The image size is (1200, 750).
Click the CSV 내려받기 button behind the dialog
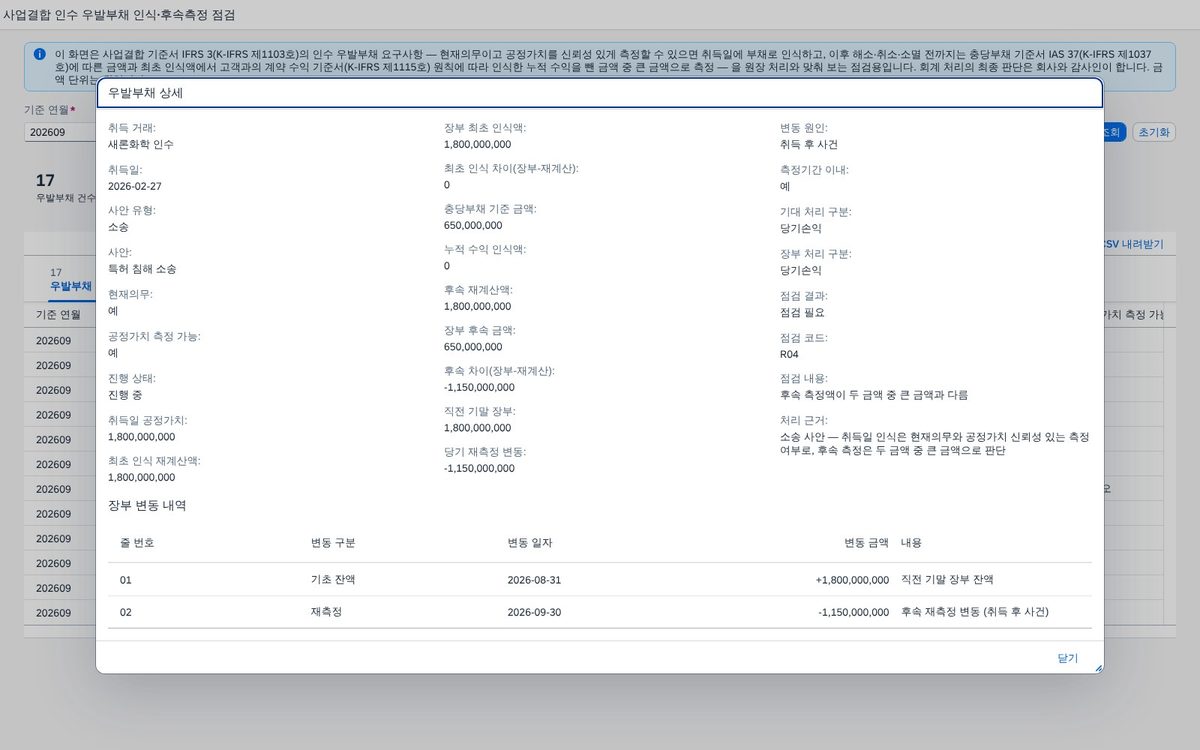[x=1133, y=244]
